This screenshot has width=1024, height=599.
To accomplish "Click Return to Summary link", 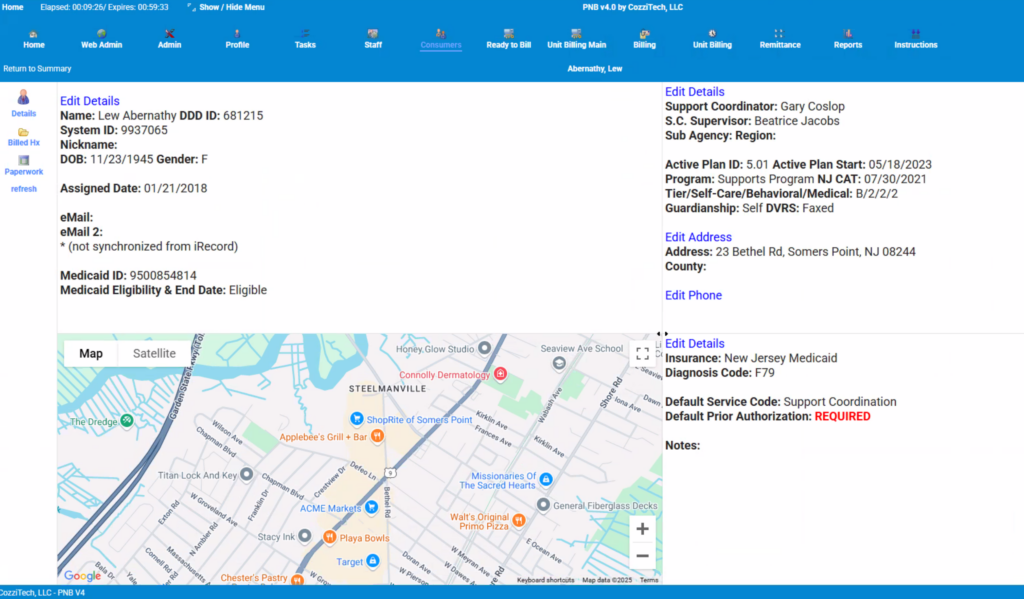I will coord(37,68).
